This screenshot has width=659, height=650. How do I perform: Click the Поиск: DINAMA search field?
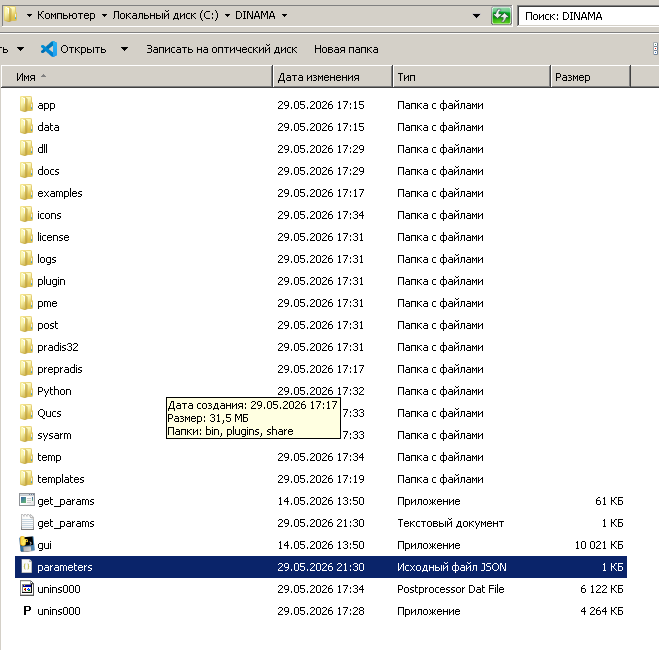pyautogui.click(x=588, y=16)
